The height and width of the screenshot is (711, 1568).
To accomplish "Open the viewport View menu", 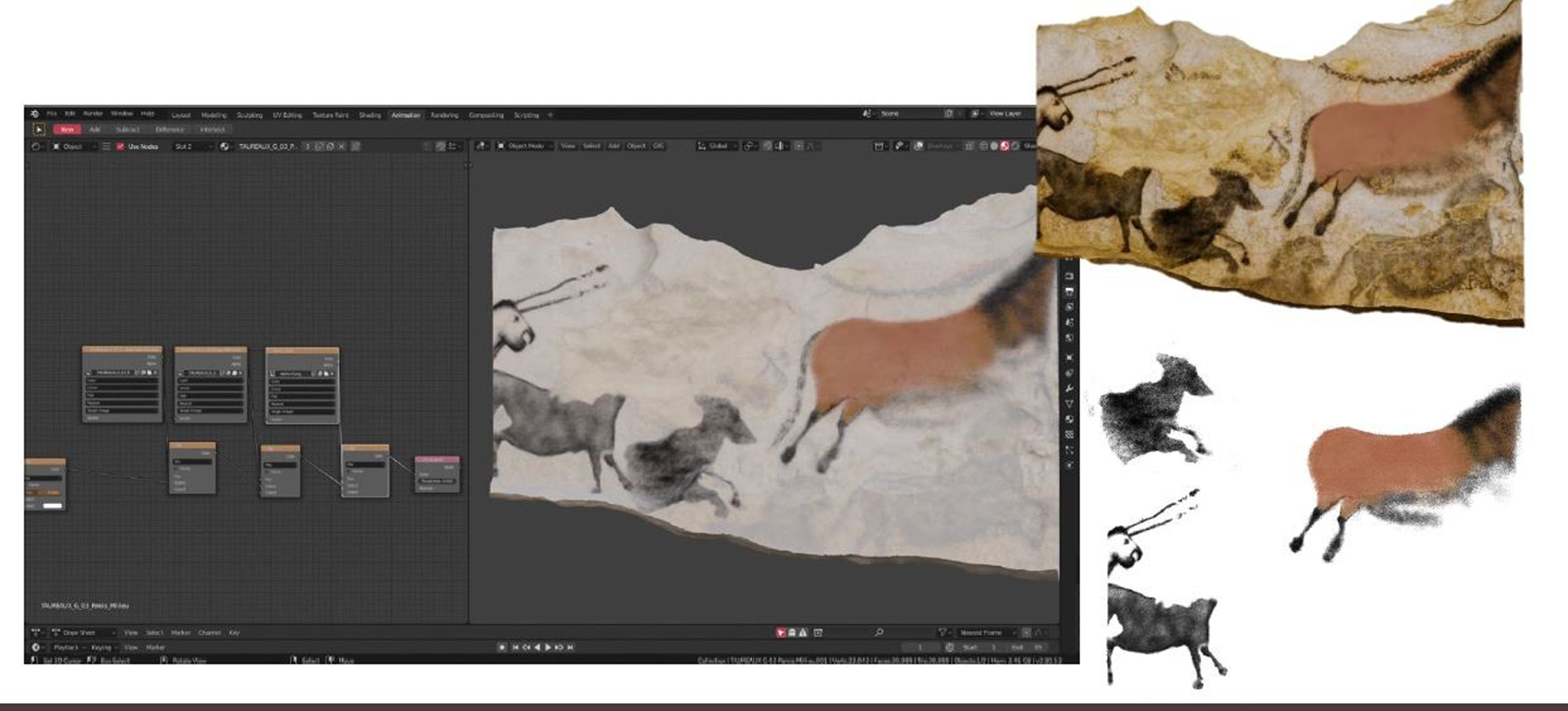I will click(x=568, y=146).
